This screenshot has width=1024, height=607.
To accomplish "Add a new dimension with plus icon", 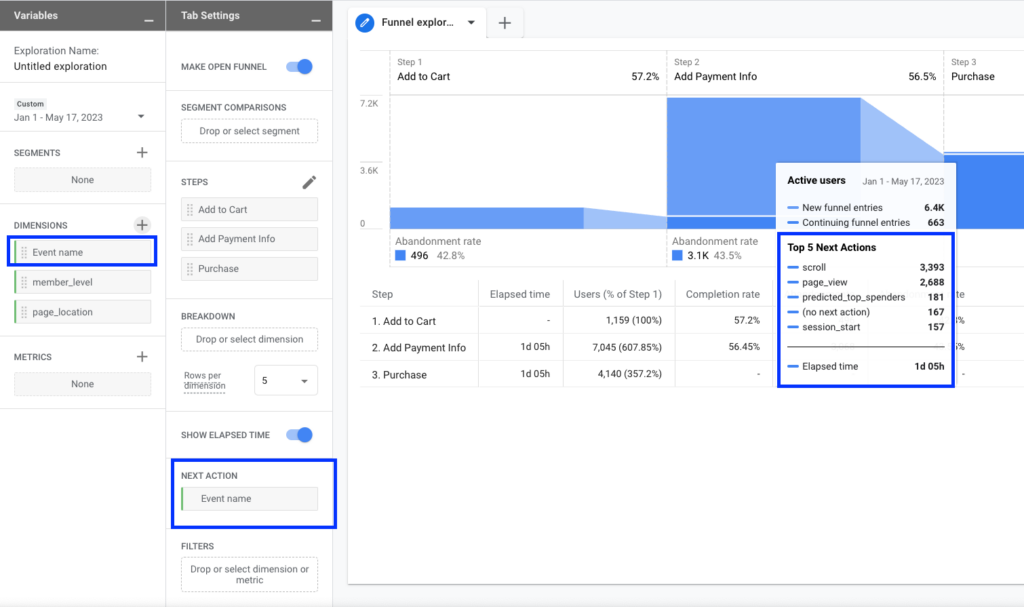I will click(142, 225).
